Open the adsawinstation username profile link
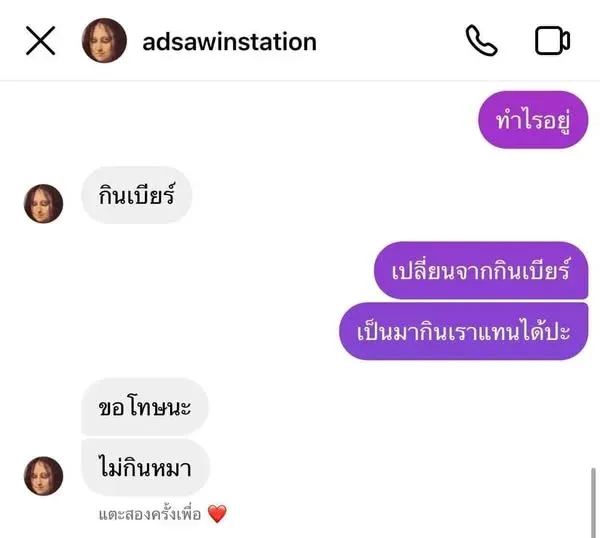 pos(229,42)
